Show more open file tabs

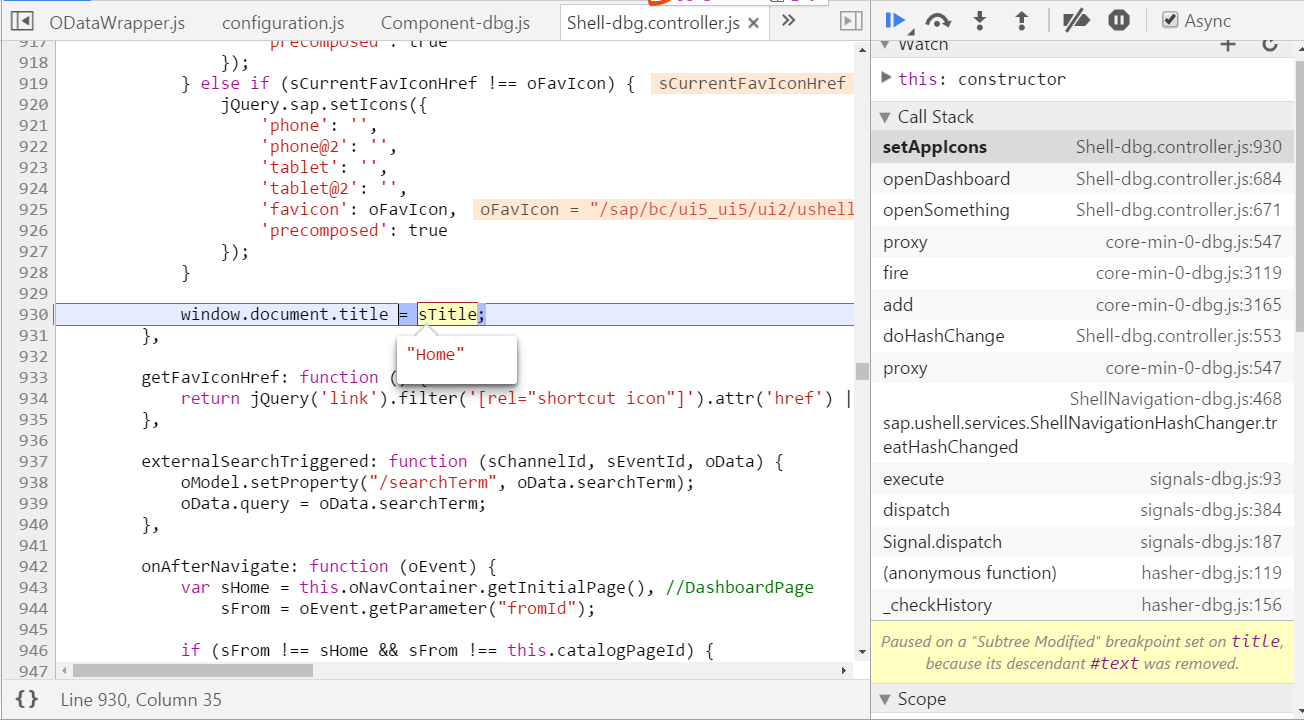coord(788,20)
